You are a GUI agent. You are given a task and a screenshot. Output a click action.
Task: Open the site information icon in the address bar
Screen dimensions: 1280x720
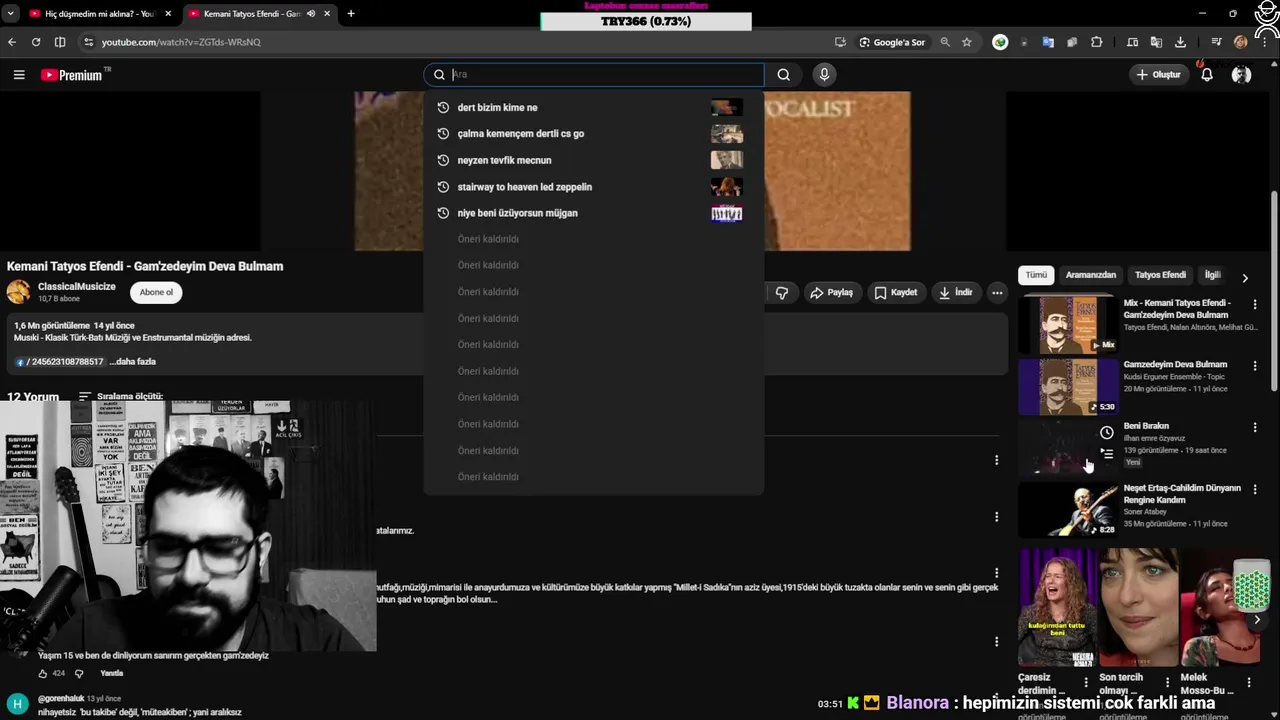click(x=88, y=42)
